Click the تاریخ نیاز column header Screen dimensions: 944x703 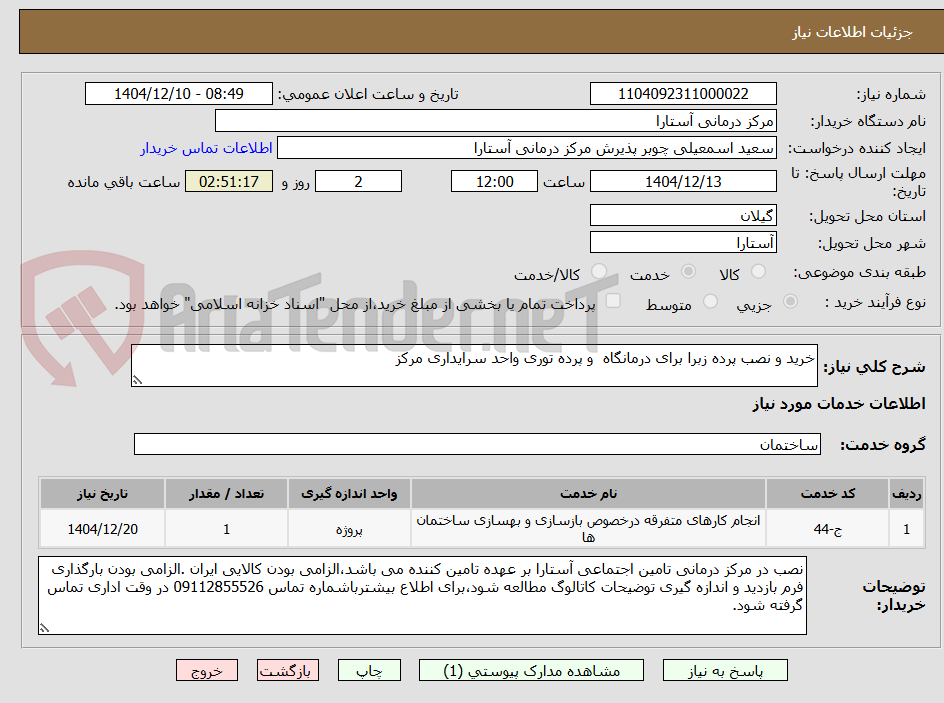[x=102, y=494]
